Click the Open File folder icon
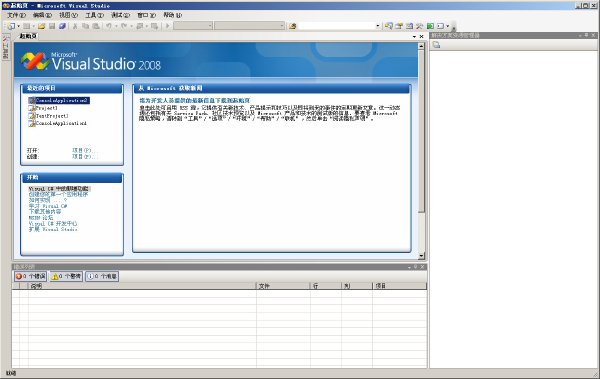The image size is (600, 379). [x=41, y=26]
